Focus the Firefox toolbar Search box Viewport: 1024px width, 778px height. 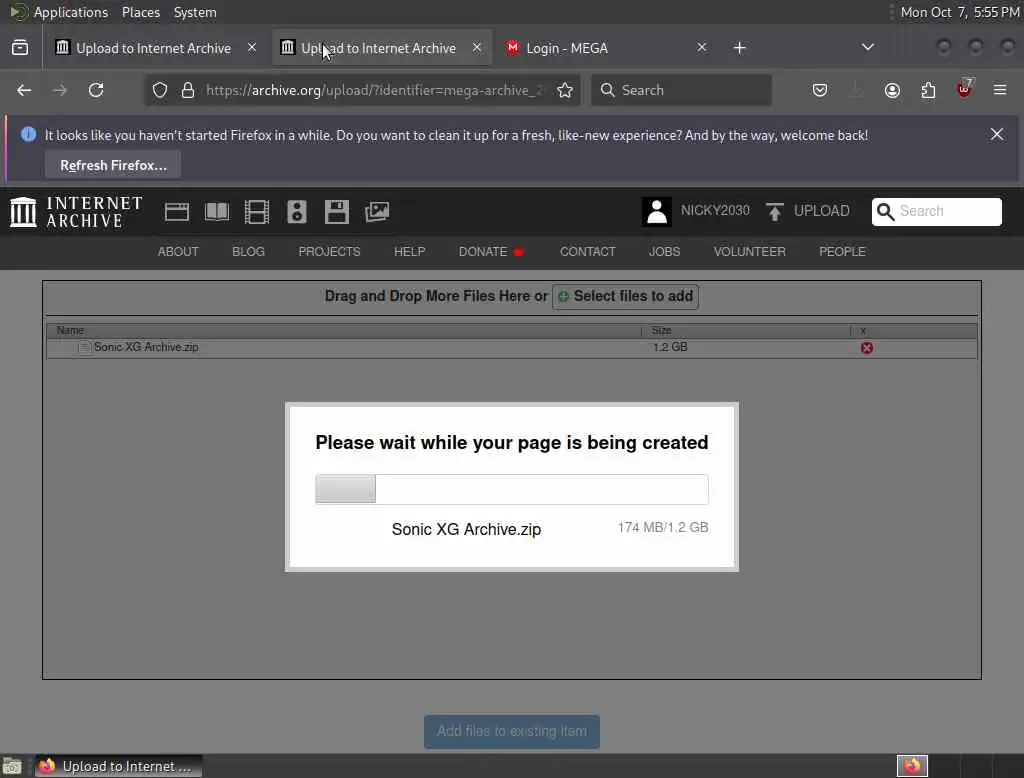coord(681,90)
